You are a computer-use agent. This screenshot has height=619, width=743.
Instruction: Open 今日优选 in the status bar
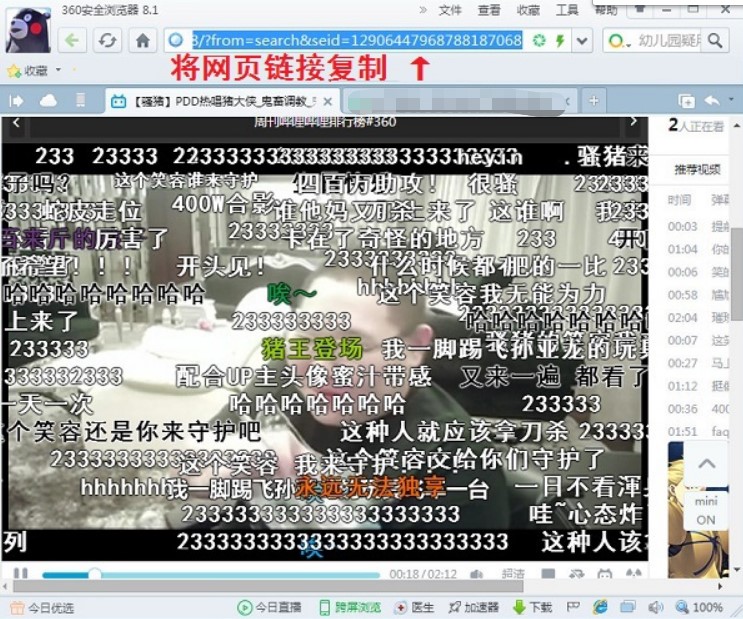click(x=42, y=608)
